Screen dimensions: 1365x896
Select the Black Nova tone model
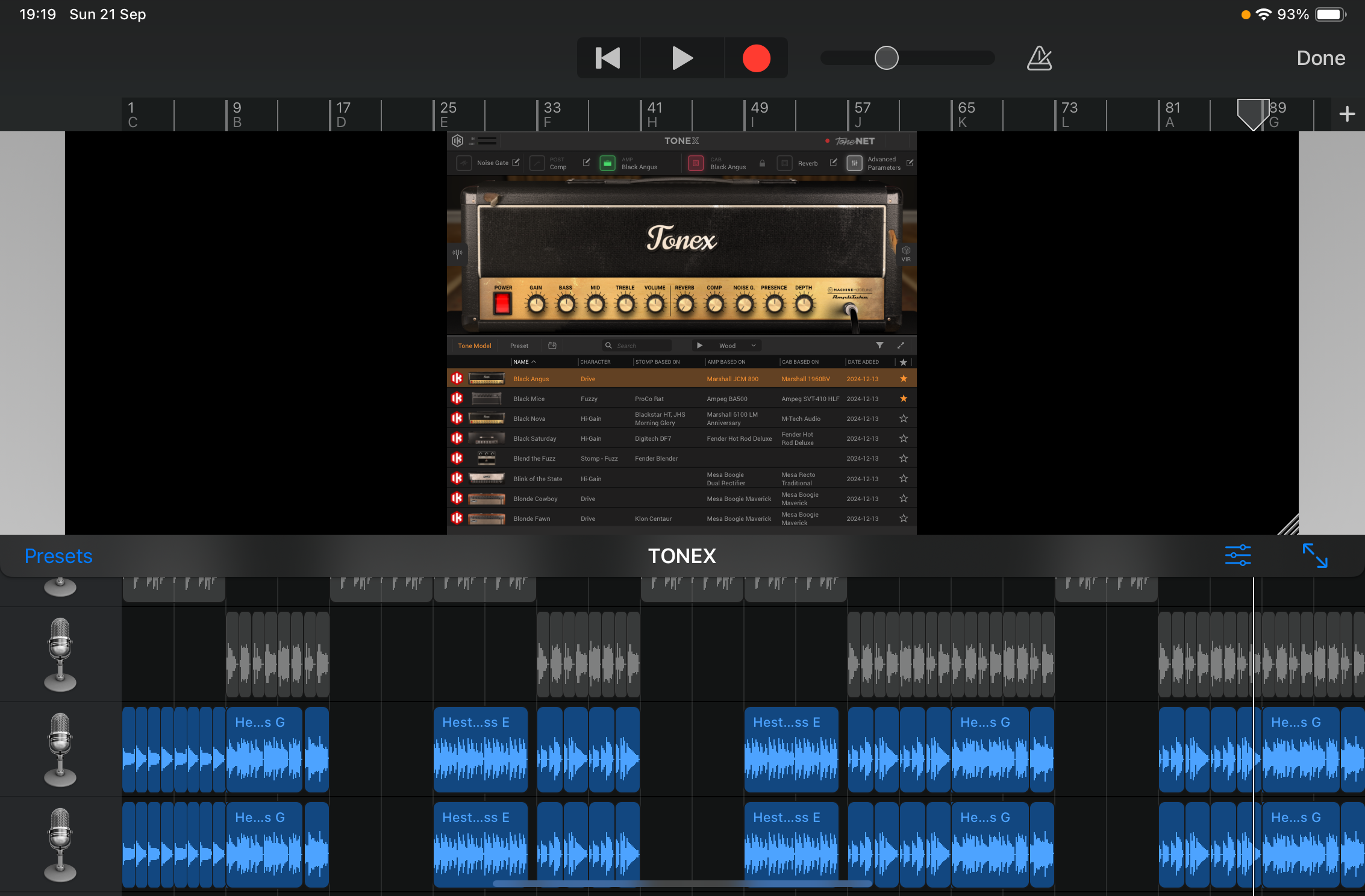pos(682,418)
